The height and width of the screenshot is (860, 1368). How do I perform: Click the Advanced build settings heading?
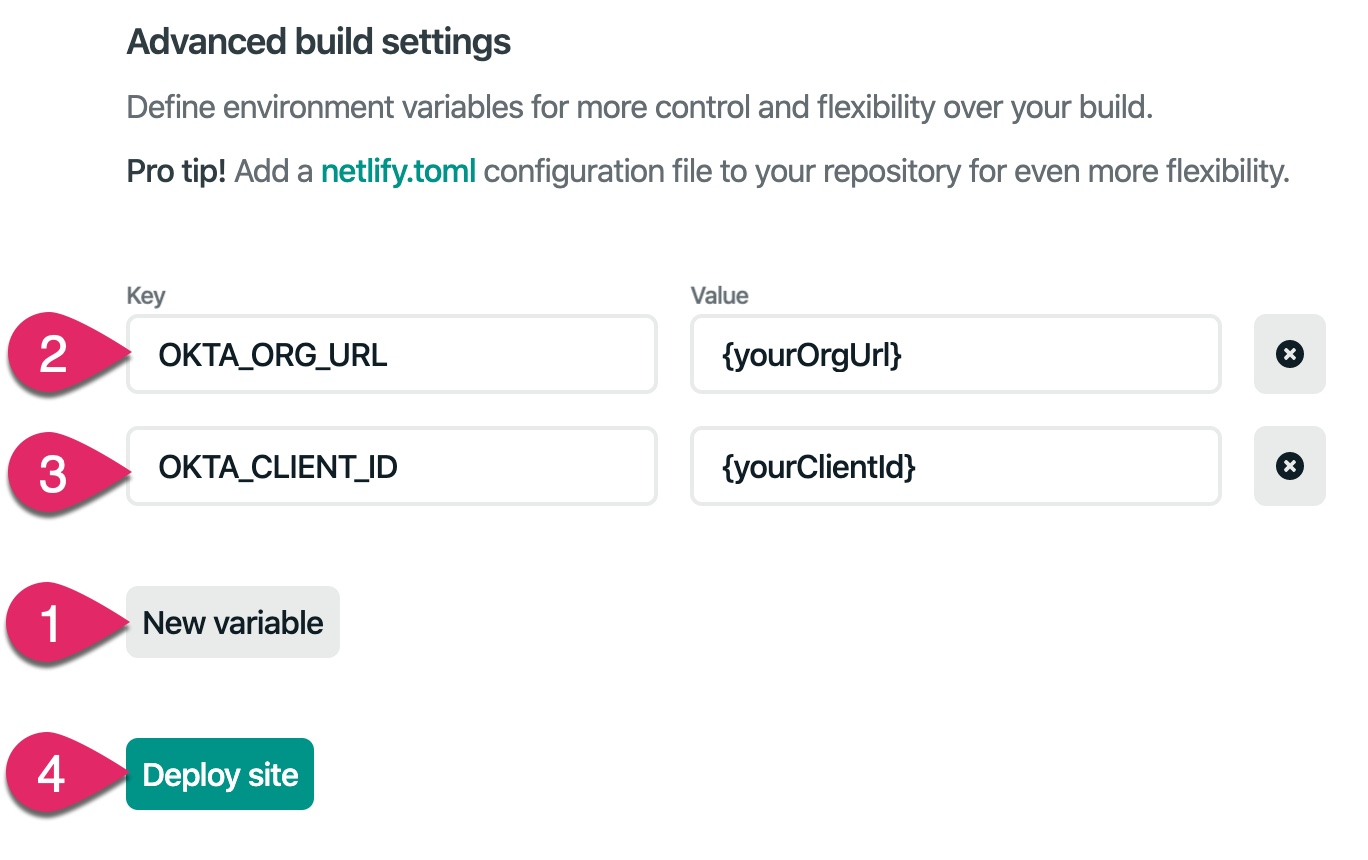click(318, 42)
